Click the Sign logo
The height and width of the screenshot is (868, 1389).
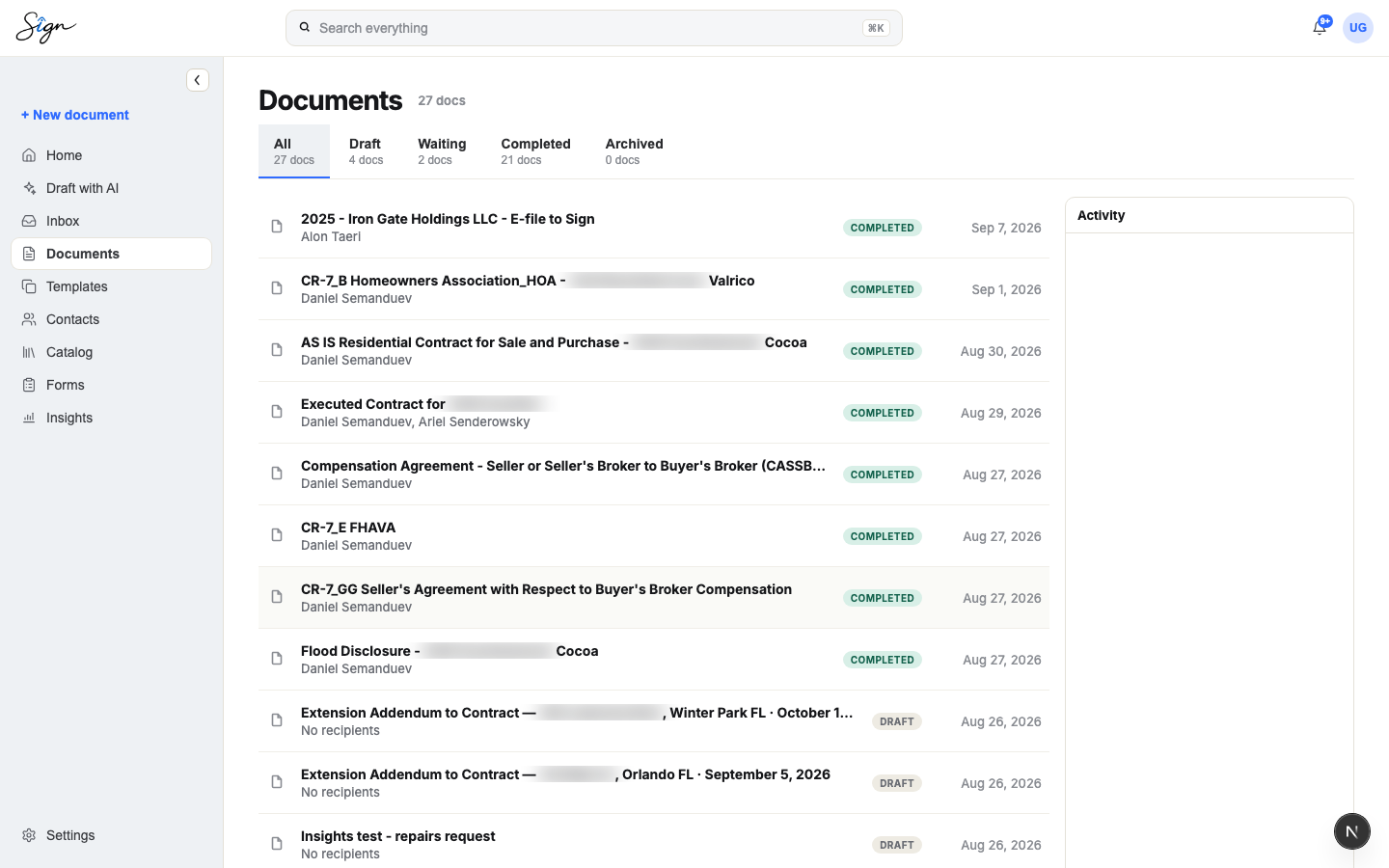tap(45, 28)
